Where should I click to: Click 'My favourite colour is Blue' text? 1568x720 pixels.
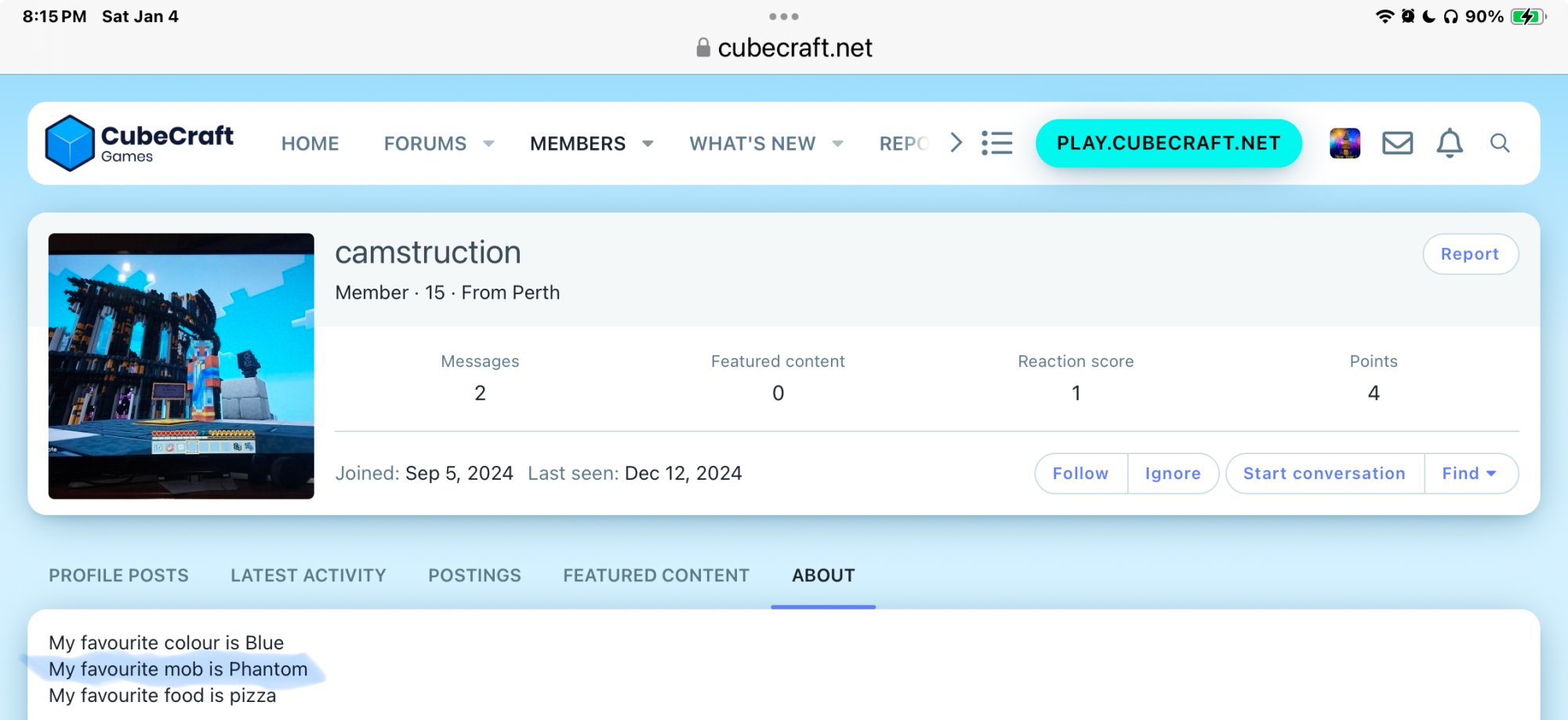166,643
